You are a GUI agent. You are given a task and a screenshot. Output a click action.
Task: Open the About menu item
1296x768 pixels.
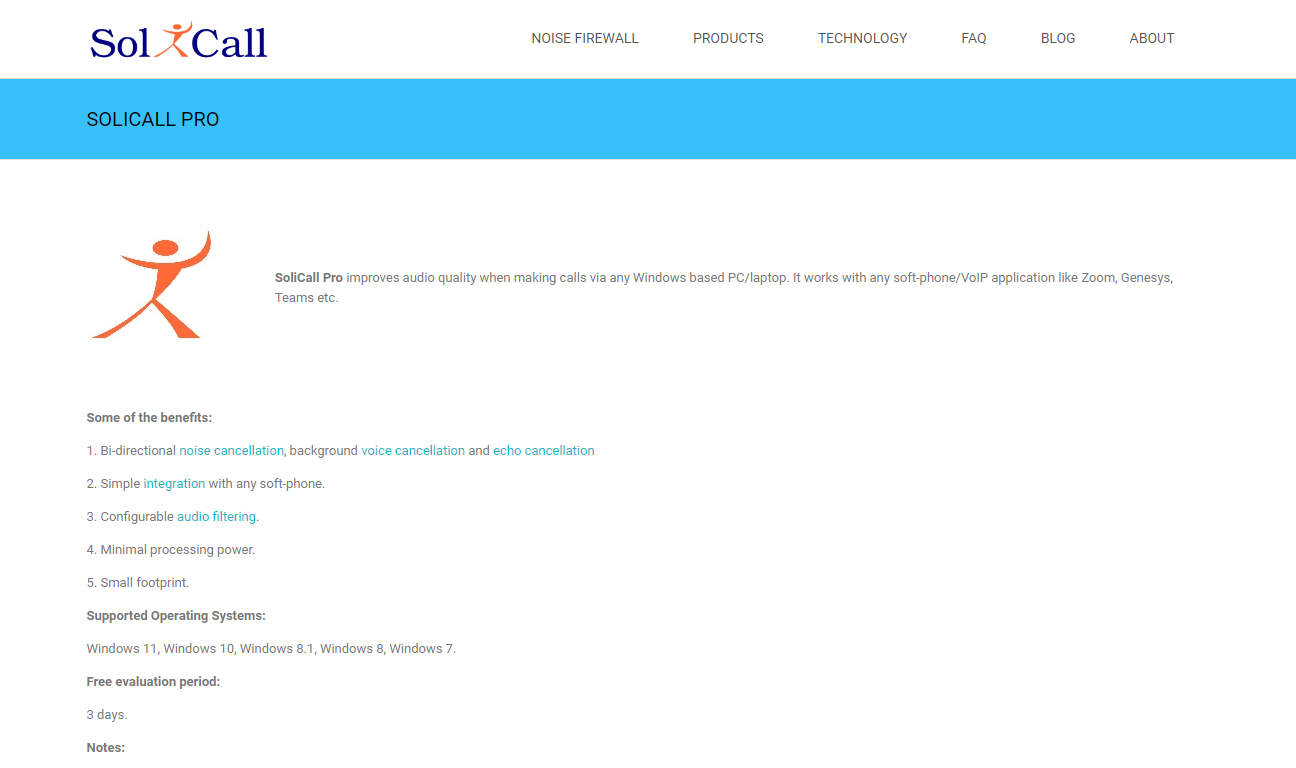coord(1151,38)
